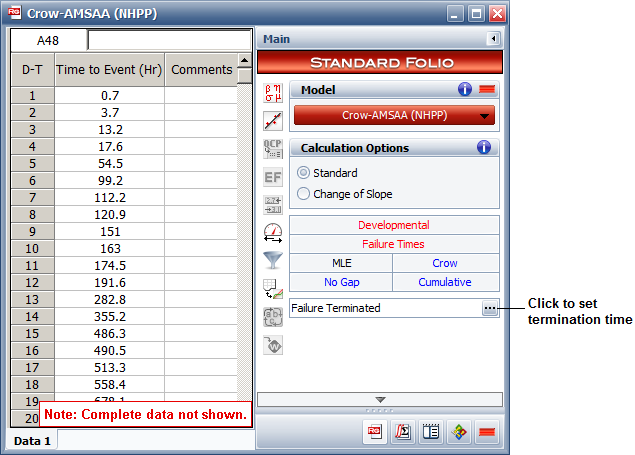
Task: Click the Cumulative setting link
Action: click(x=445, y=282)
